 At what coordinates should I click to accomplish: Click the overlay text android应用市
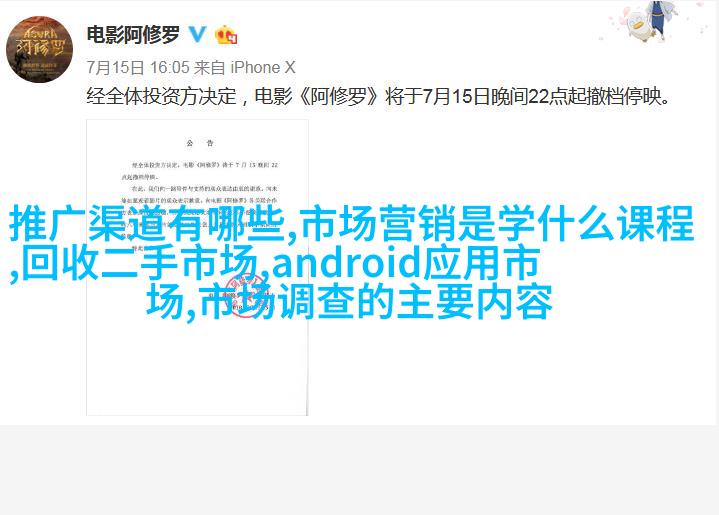pyautogui.click(x=406, y=263)
